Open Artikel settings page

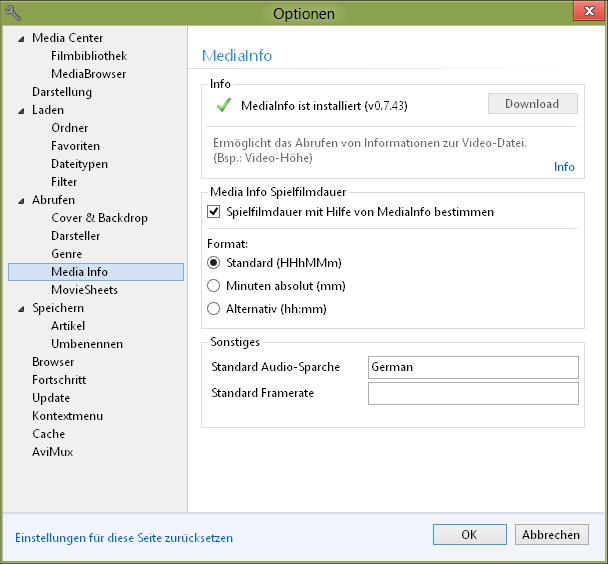(x=68, y=326)
